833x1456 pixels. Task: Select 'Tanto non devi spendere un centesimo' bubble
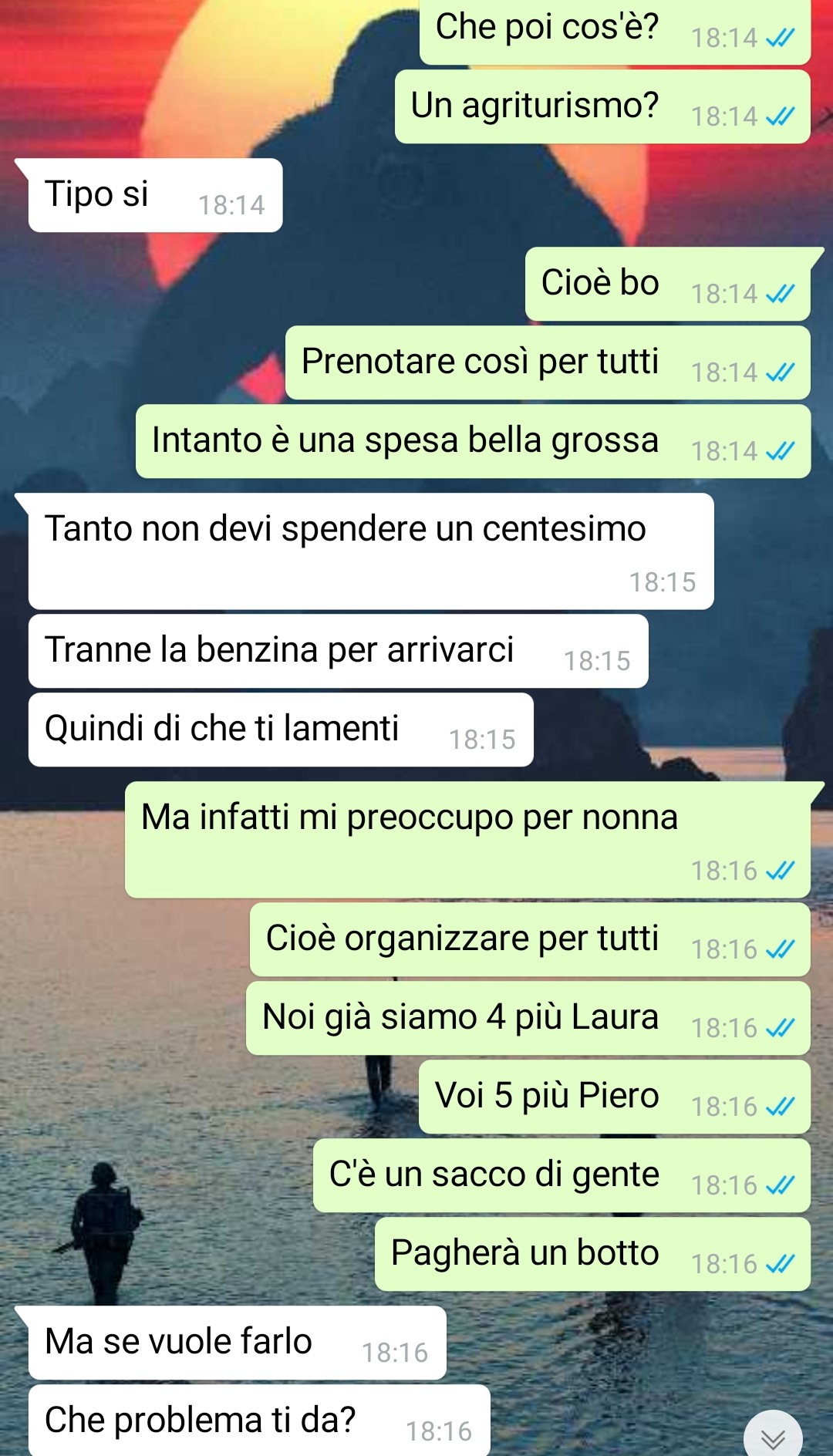pos(371,551)
